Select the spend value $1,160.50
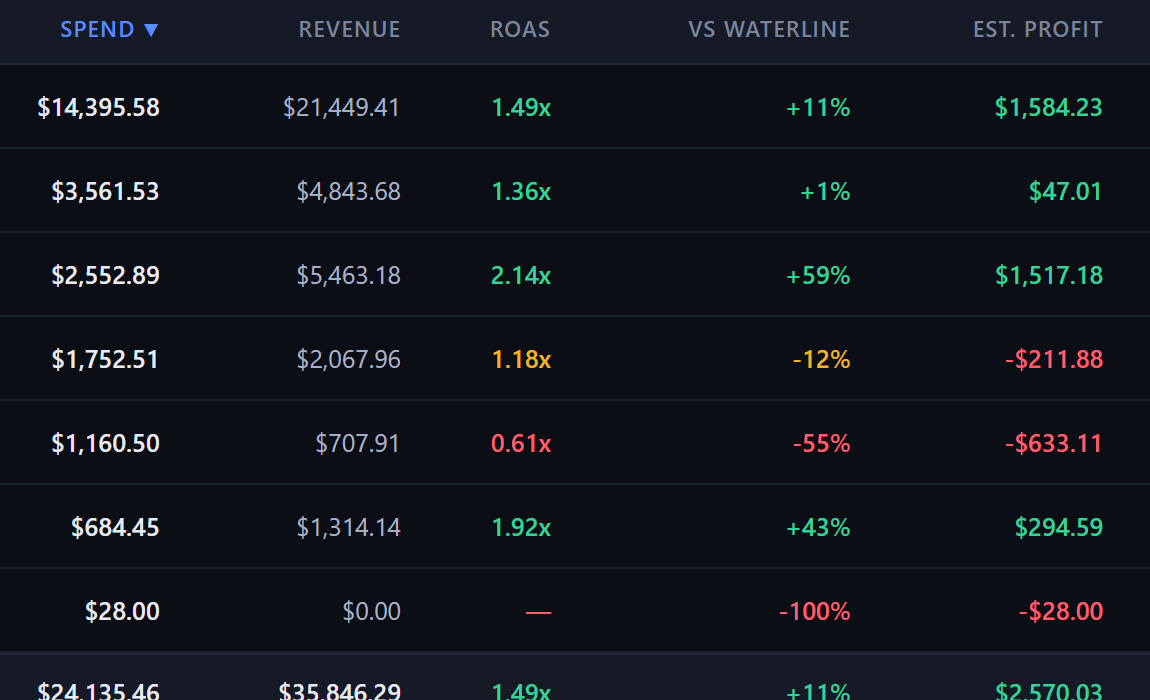The height and width of the screenshot is (700, 1150). (105, 443)
